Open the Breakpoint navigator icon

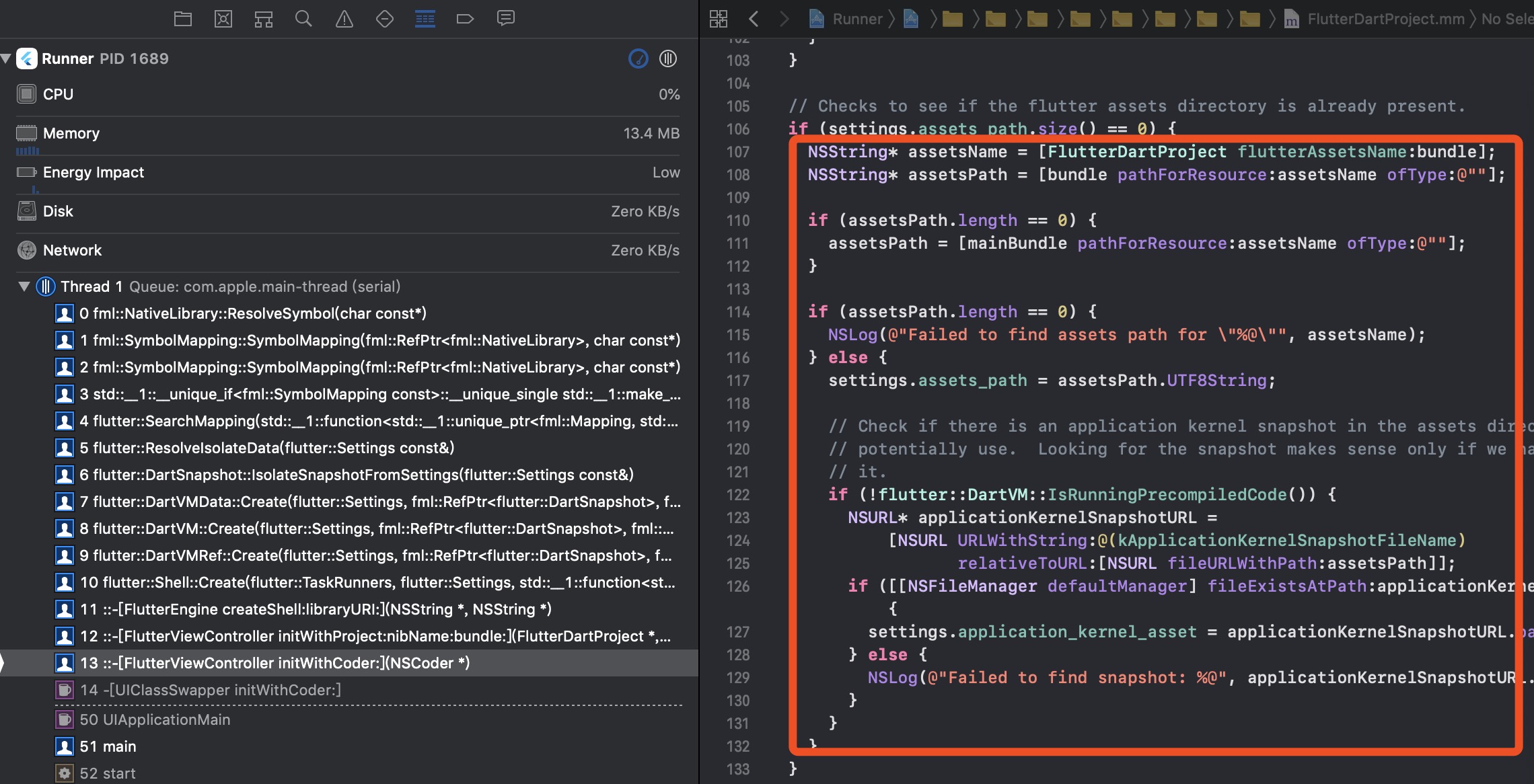465,19
